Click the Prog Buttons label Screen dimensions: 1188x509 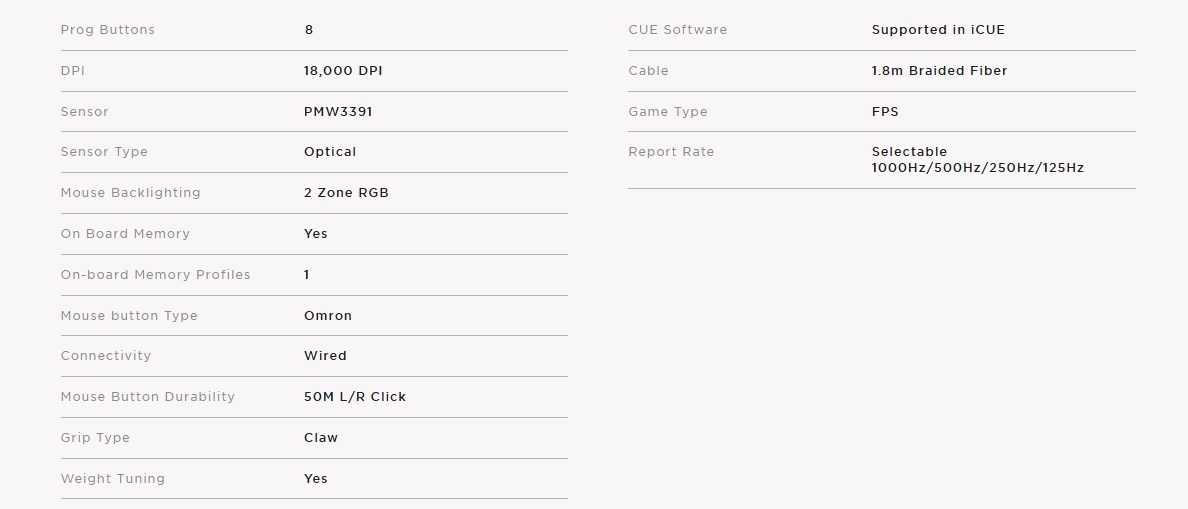(x=108, y=30)
